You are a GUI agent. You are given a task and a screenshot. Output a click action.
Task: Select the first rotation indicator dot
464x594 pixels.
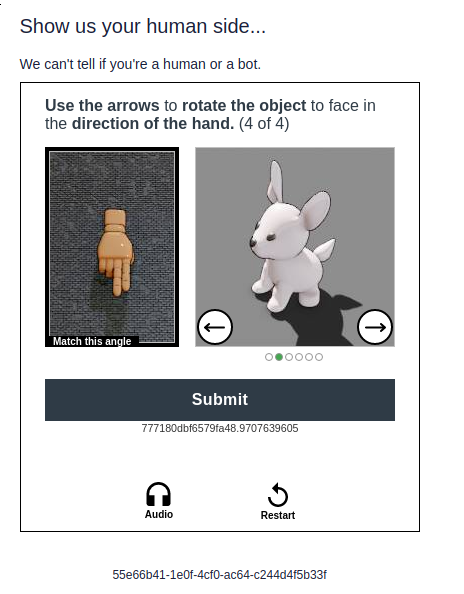[269, 357]
